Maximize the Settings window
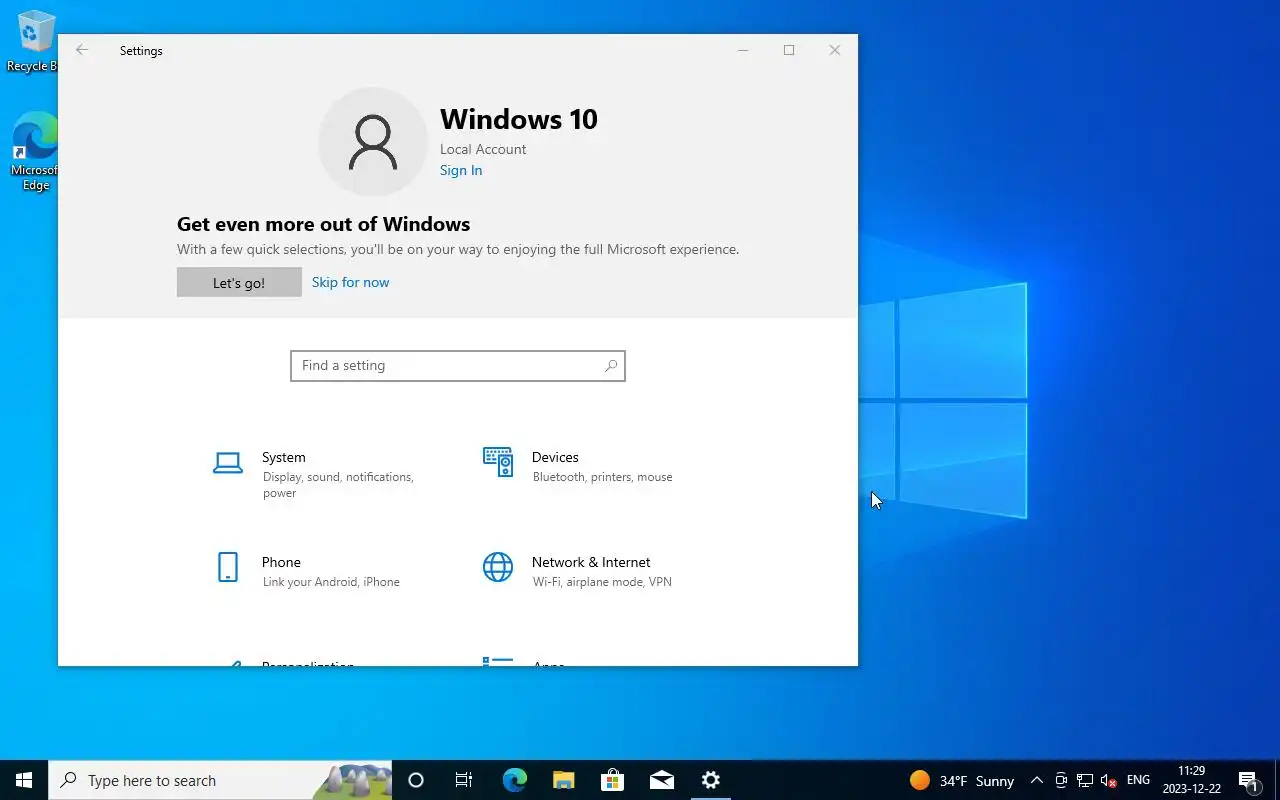This screenshot has width=1280, height=800. click(789, 50)
